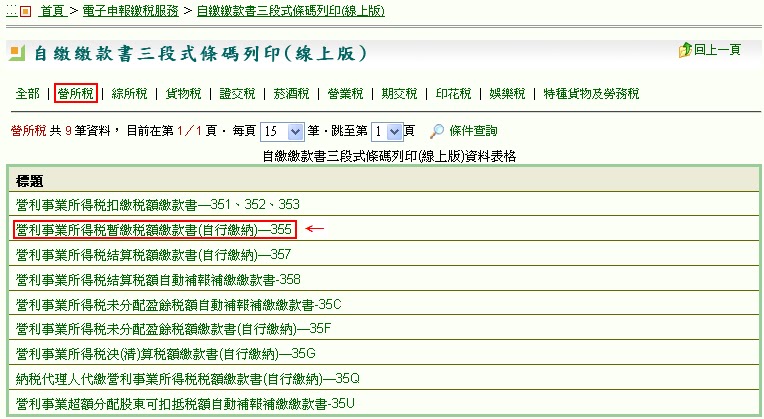Open the 跳至第 page number dropdown

coord(387,132)
